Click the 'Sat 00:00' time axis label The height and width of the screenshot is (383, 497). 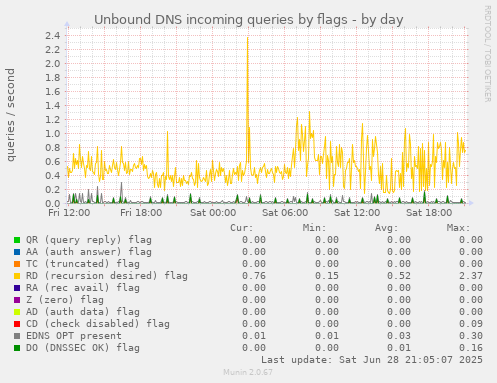coord(213,213)
